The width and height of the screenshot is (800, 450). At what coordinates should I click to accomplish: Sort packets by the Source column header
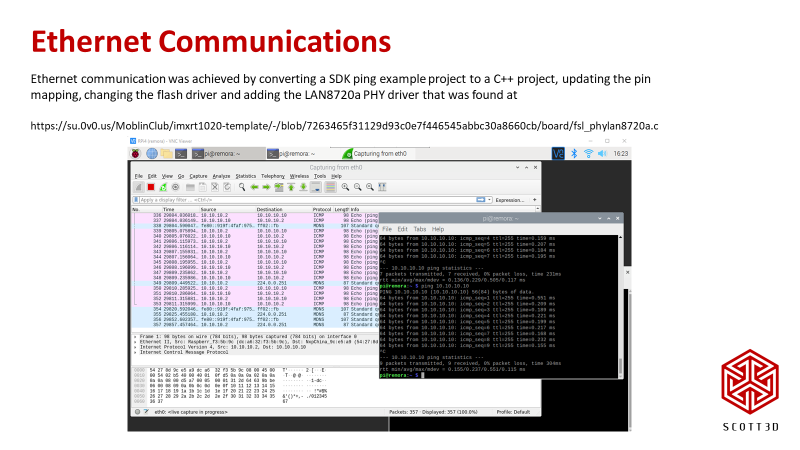pos(228,210)
